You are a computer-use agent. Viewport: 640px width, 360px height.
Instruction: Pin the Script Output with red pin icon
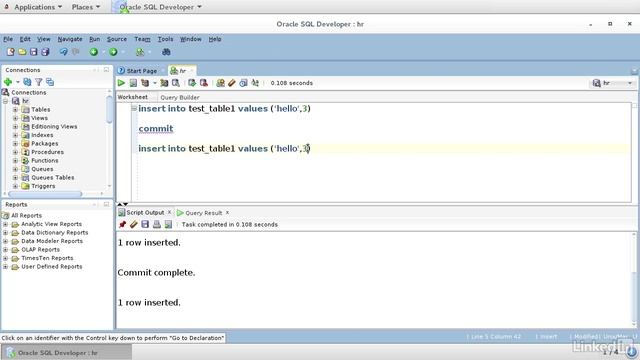coord(122,224)
